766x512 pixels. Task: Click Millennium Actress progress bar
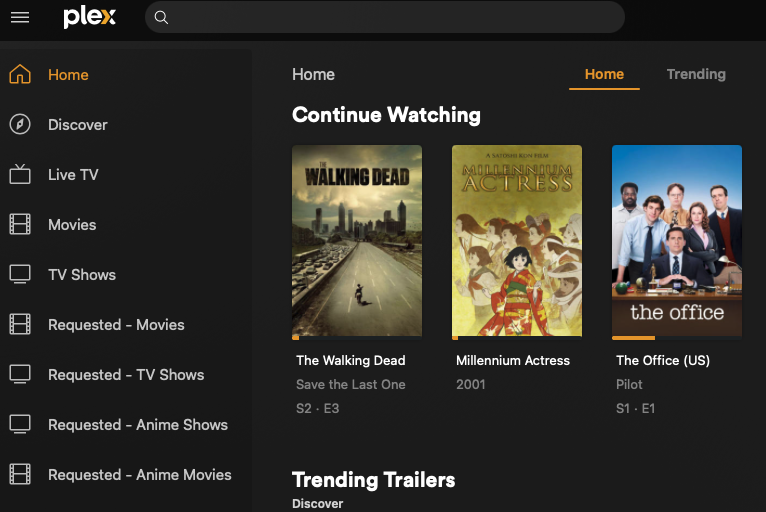pyautogui.click(x=517, y=338)
